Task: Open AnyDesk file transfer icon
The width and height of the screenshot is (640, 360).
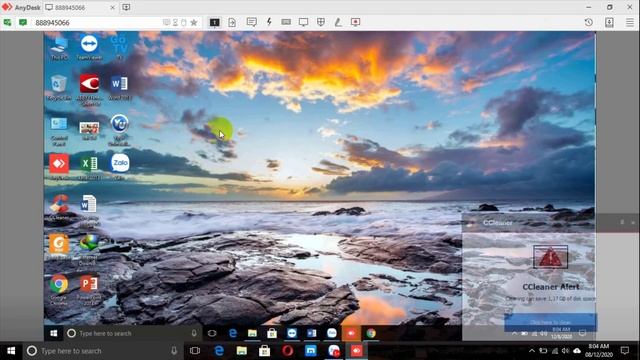Action: (x=232, y=22)
